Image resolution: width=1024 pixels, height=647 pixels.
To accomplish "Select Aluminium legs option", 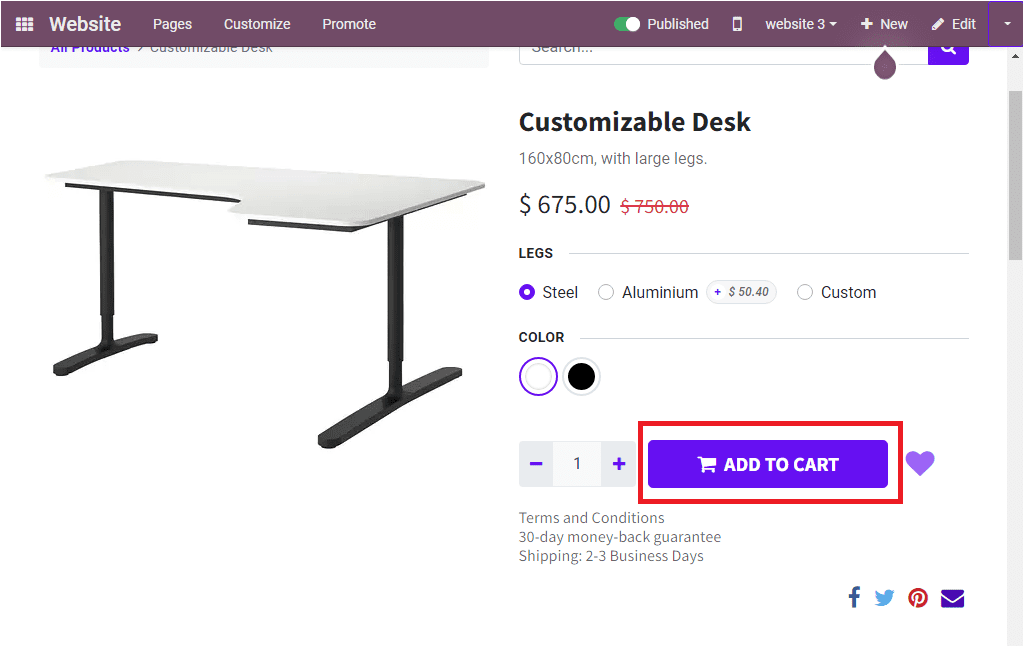I will point(606,292).
